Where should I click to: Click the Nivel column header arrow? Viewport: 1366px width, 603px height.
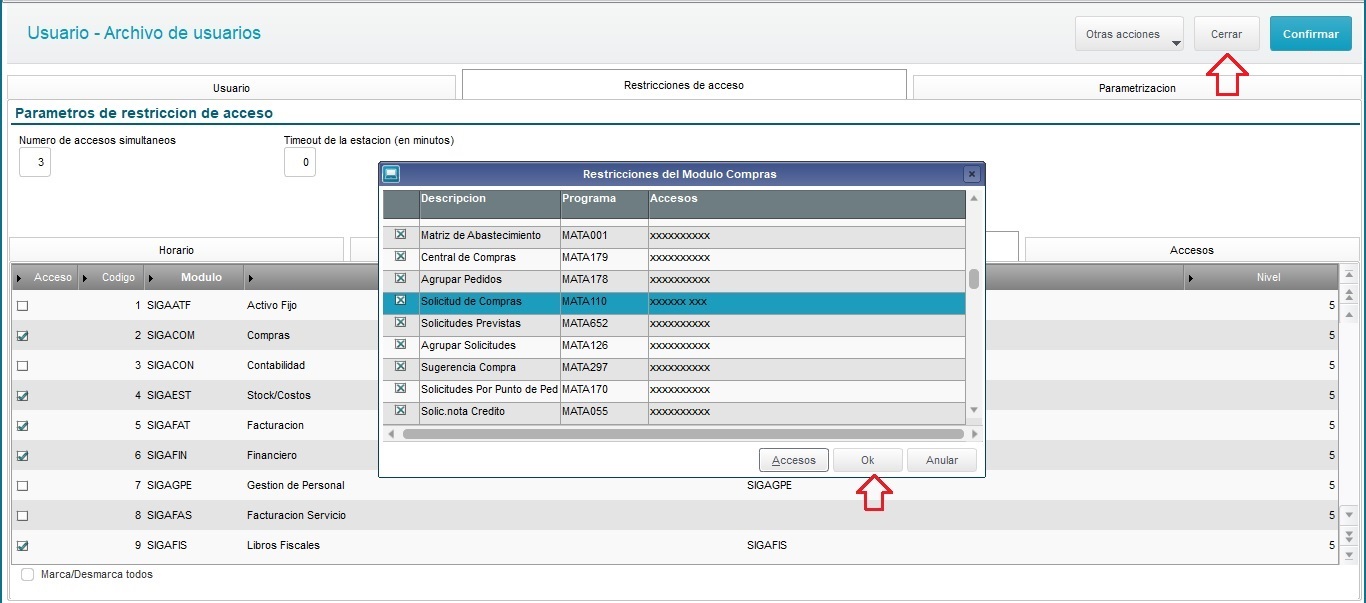(1191, 277)
